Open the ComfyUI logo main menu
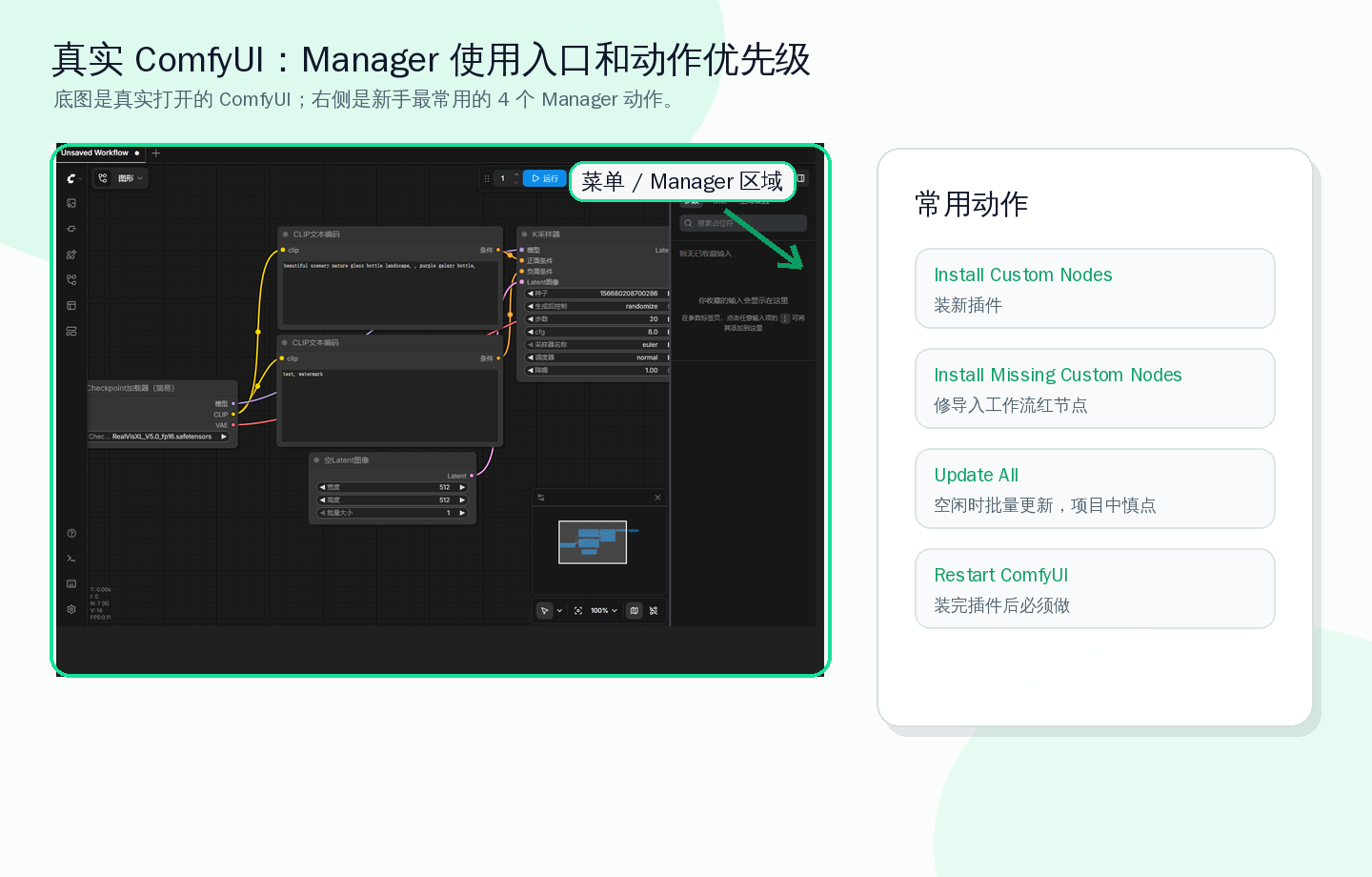 (71, 178)
